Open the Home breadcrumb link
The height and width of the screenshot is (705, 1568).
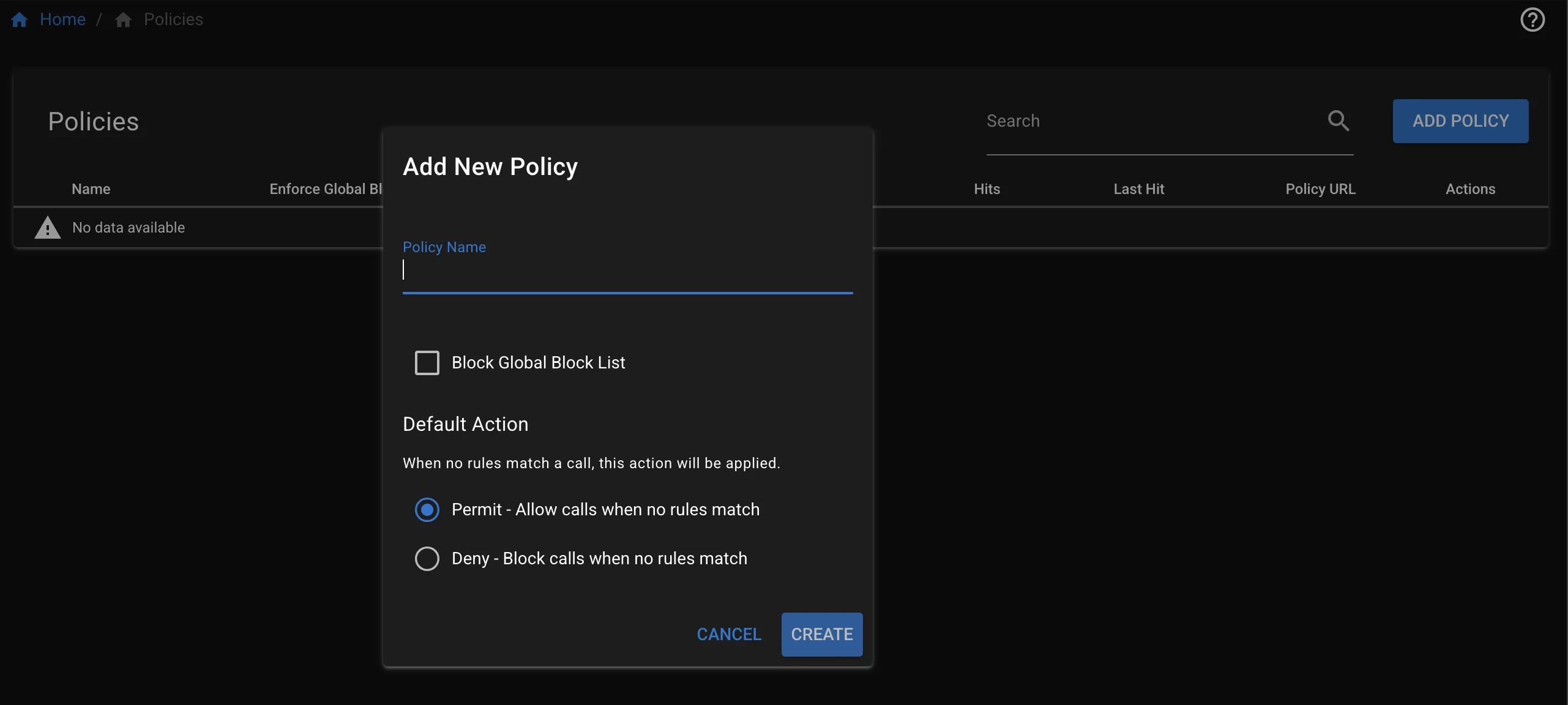(x=63, y=19)
